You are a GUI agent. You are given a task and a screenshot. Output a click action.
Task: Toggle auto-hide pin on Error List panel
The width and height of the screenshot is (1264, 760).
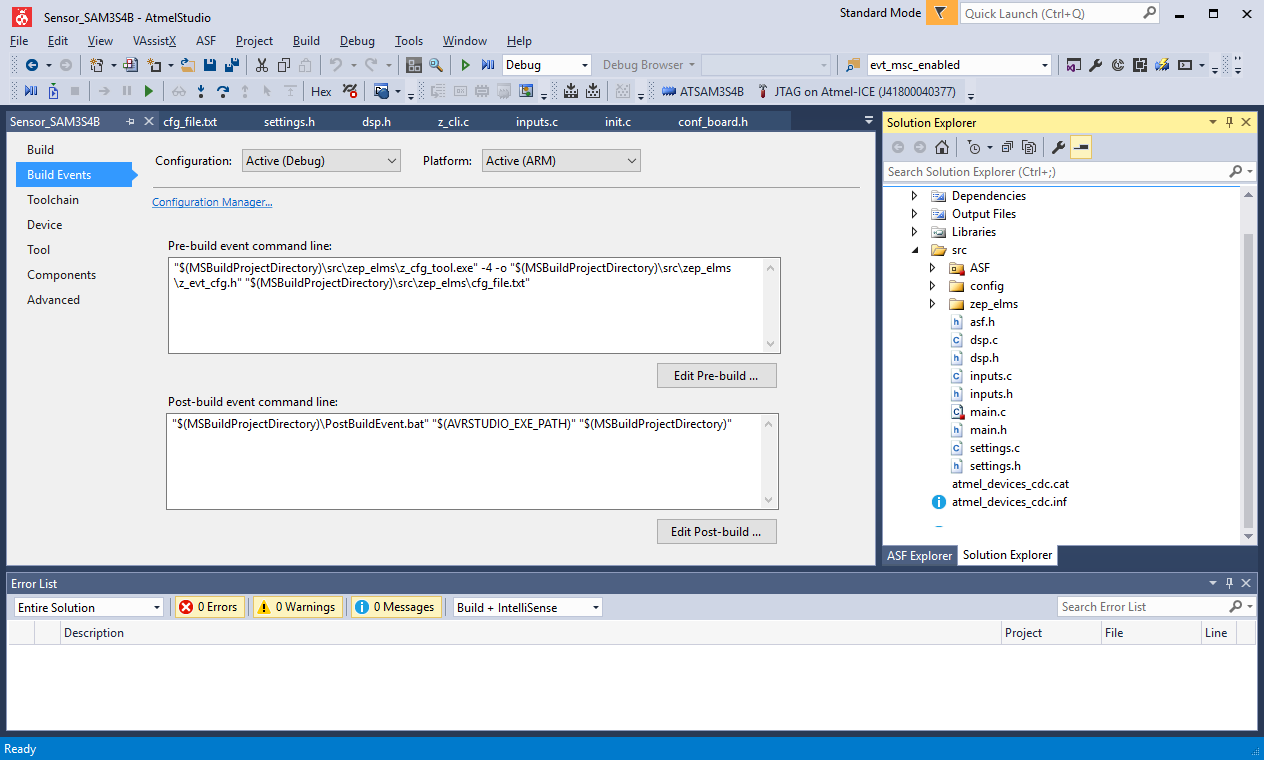tap(1229, 583)
